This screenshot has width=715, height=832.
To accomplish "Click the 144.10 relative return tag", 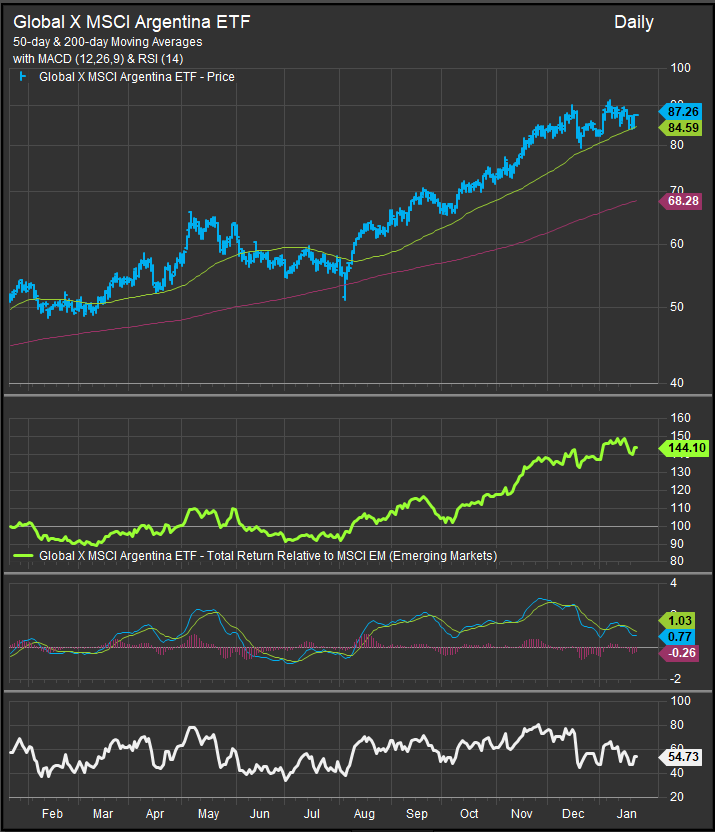I will click(684, 448).
